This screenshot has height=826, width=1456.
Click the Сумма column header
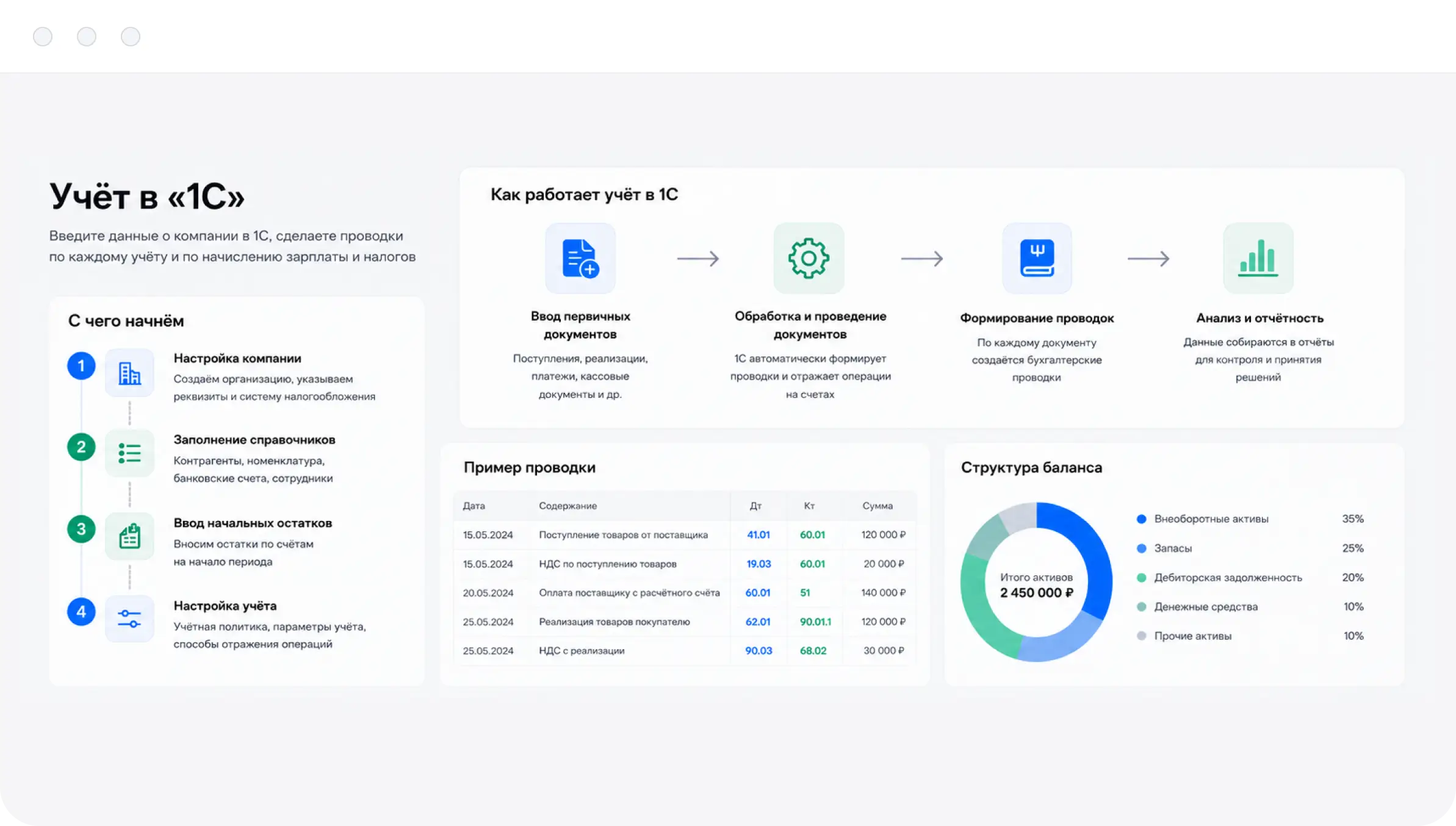click(878, 506)
